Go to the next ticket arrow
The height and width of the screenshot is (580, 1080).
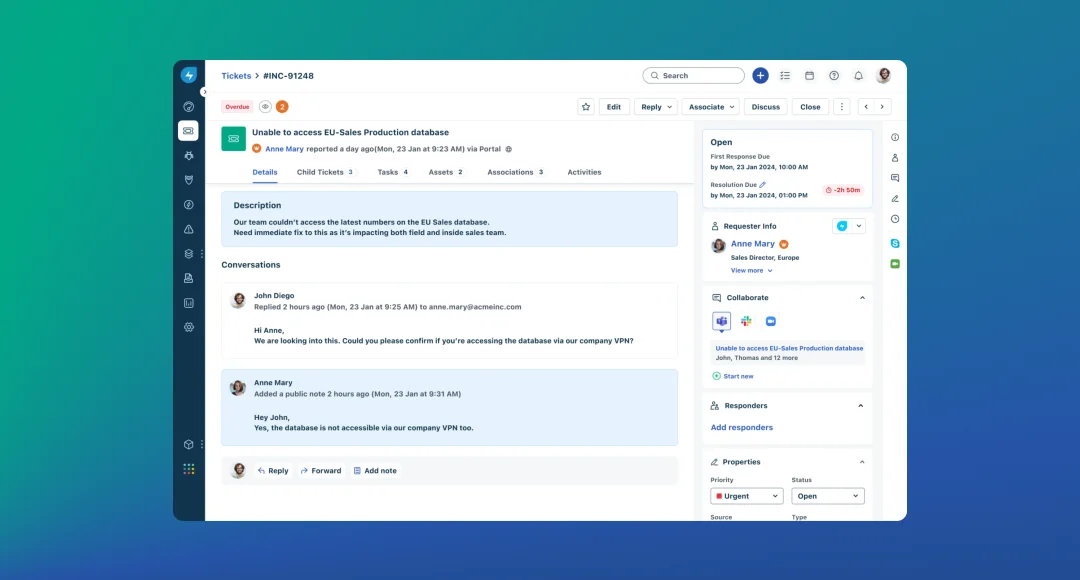point(882,107)
